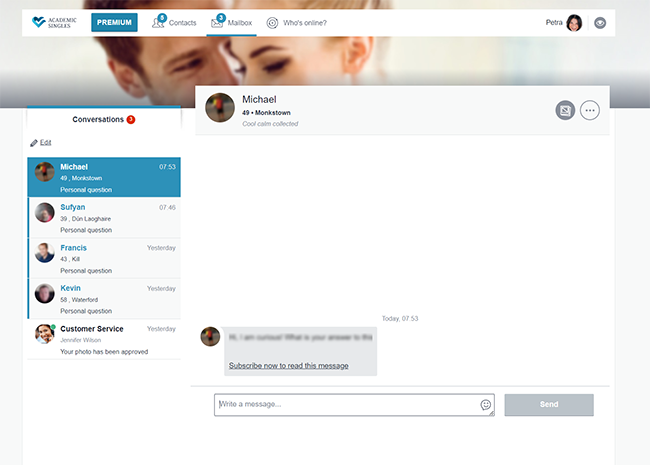The width and height of the screenshot is (650, 465).
Task: Click the Customer Service agent photo
Action: (x=44, y=334)
